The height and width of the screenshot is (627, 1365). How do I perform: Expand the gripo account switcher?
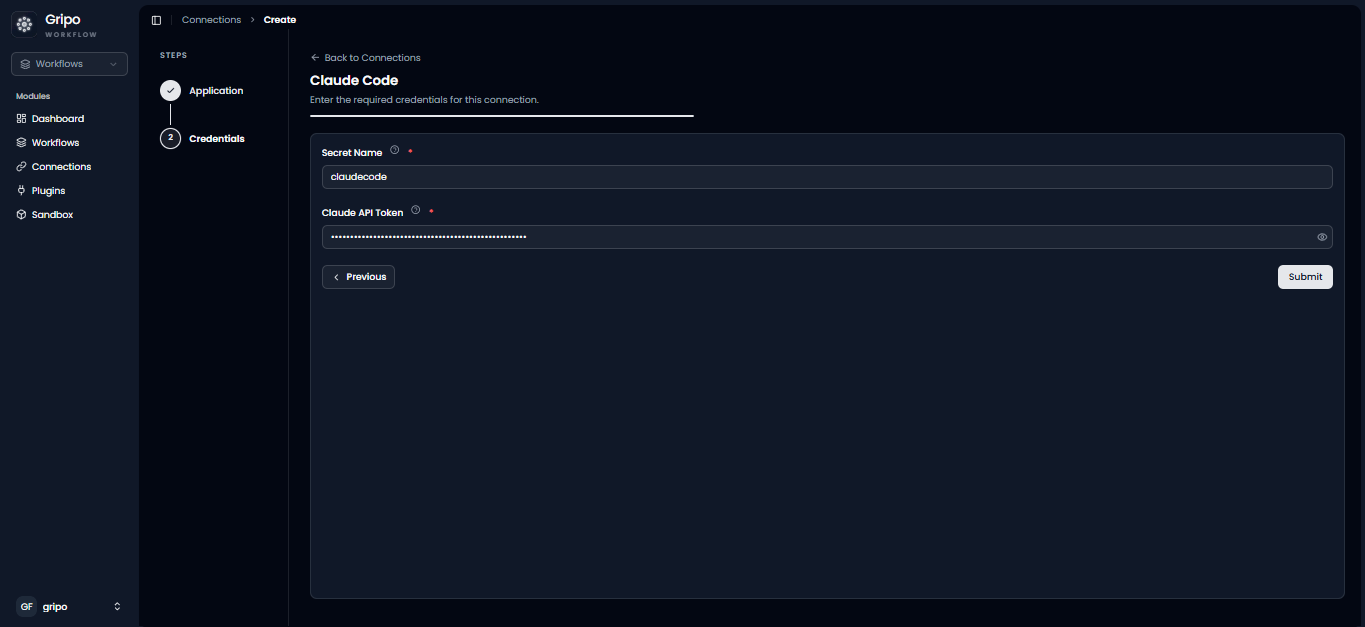[x=69, y=607]
